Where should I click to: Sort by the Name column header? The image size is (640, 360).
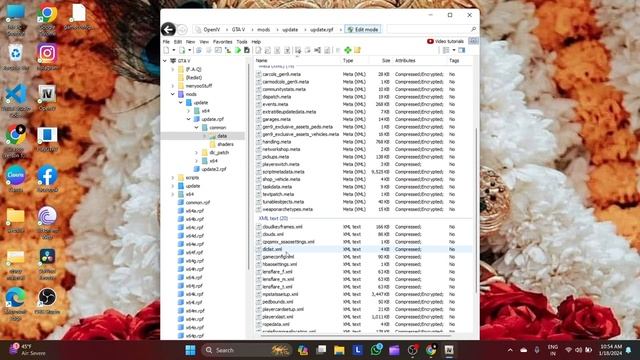(x=261, y=60)
